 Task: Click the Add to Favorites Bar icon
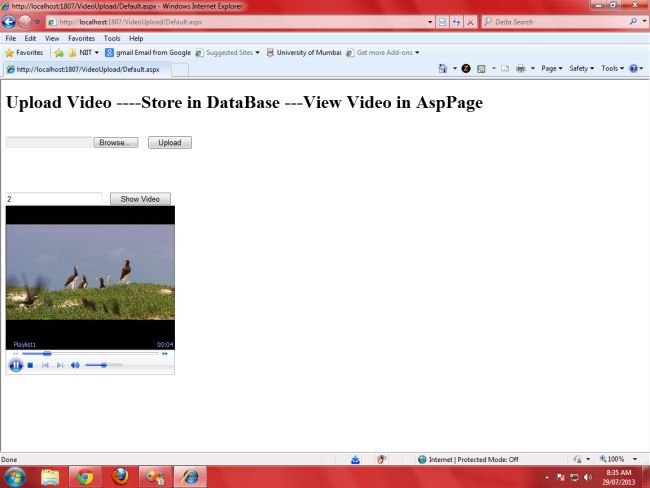coord(59,53)
